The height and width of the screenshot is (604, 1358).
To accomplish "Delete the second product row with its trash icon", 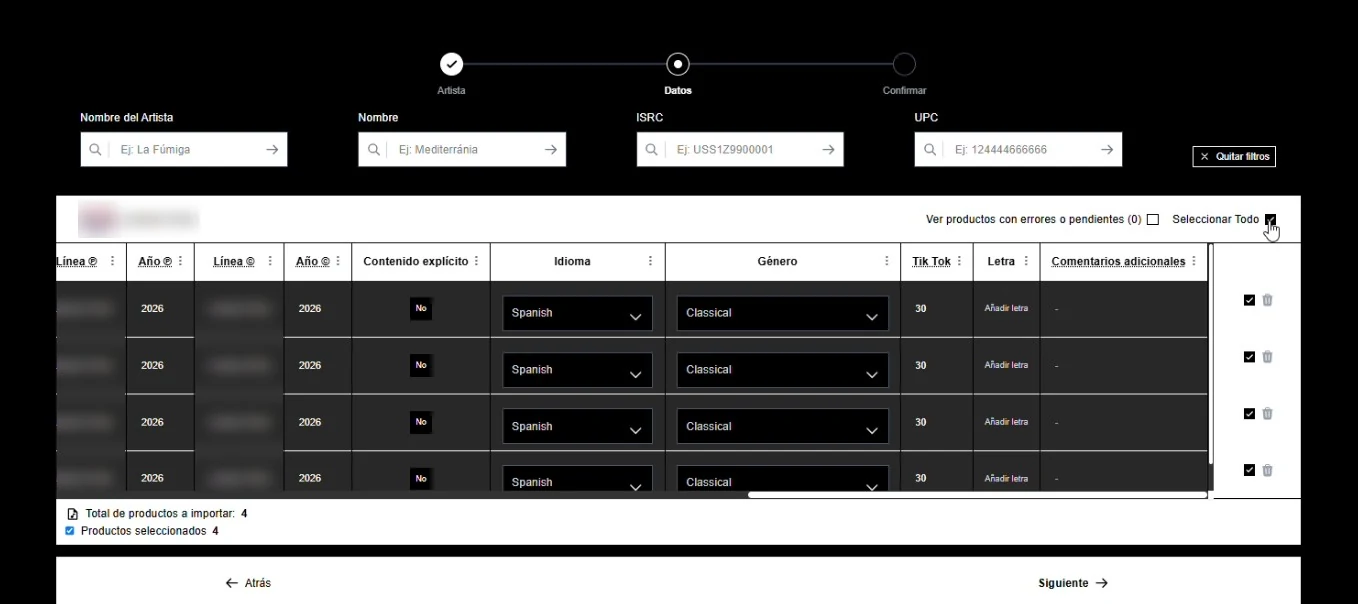I will click(x=1267, y=357).
